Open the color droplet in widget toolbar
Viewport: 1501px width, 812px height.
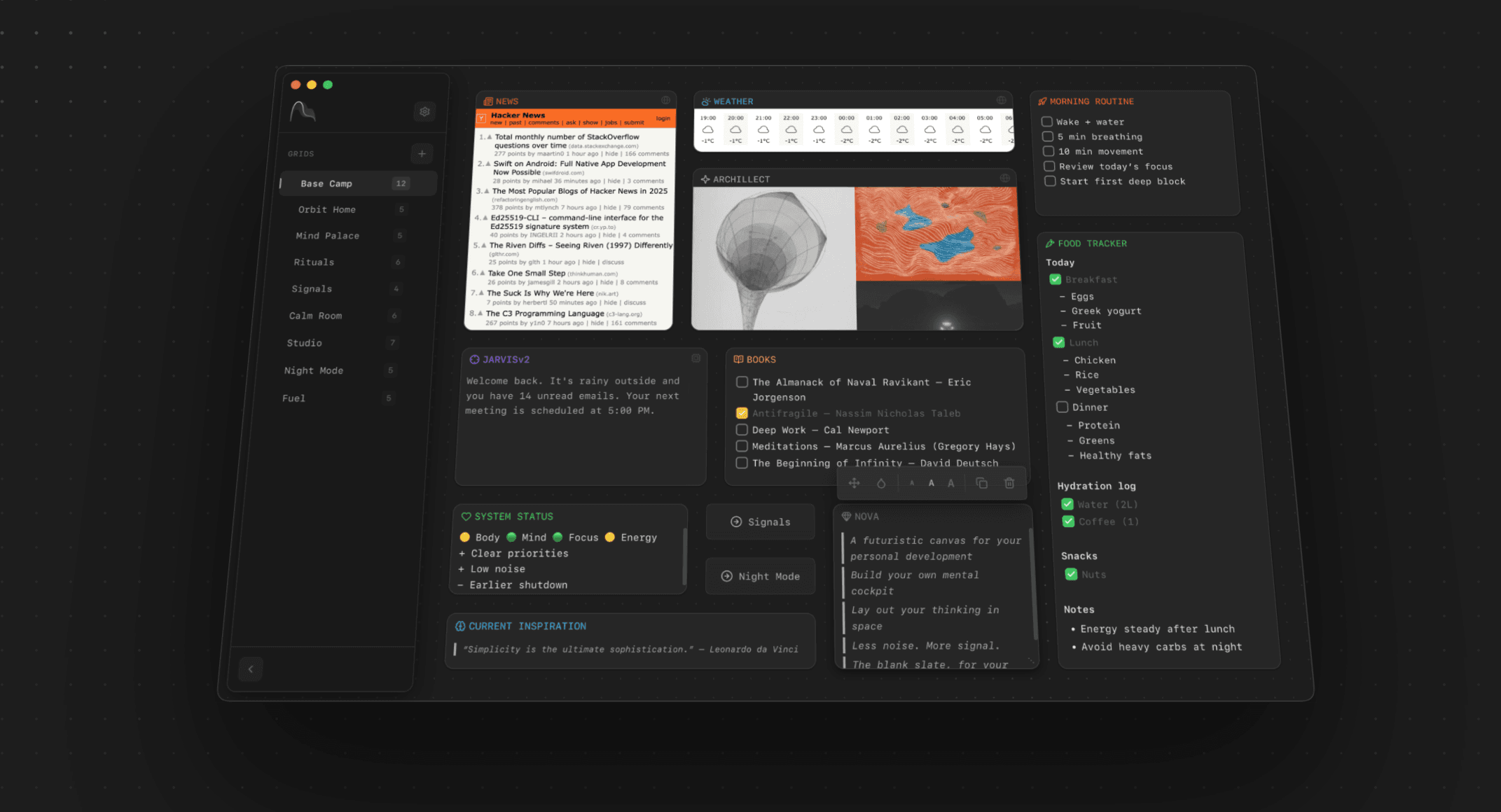tap(881, 483)
